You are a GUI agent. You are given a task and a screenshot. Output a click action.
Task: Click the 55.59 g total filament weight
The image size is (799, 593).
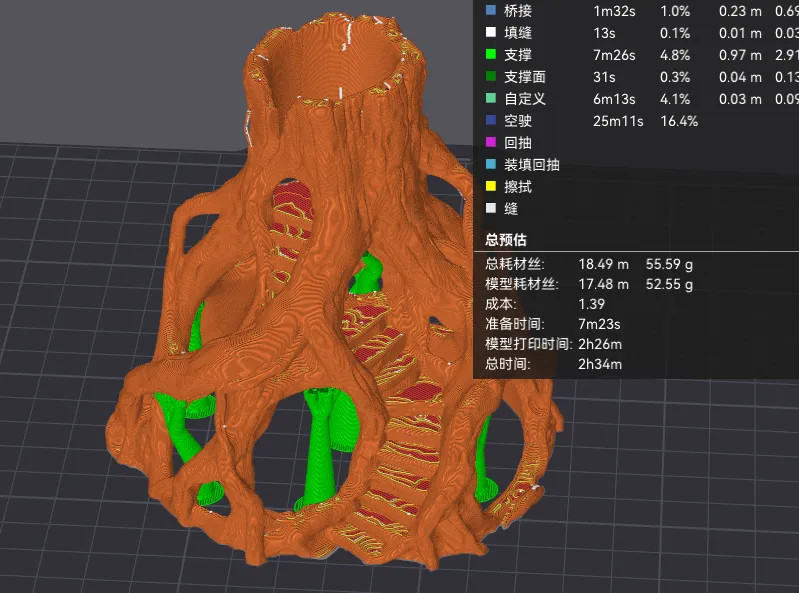(x=669, y=264)
